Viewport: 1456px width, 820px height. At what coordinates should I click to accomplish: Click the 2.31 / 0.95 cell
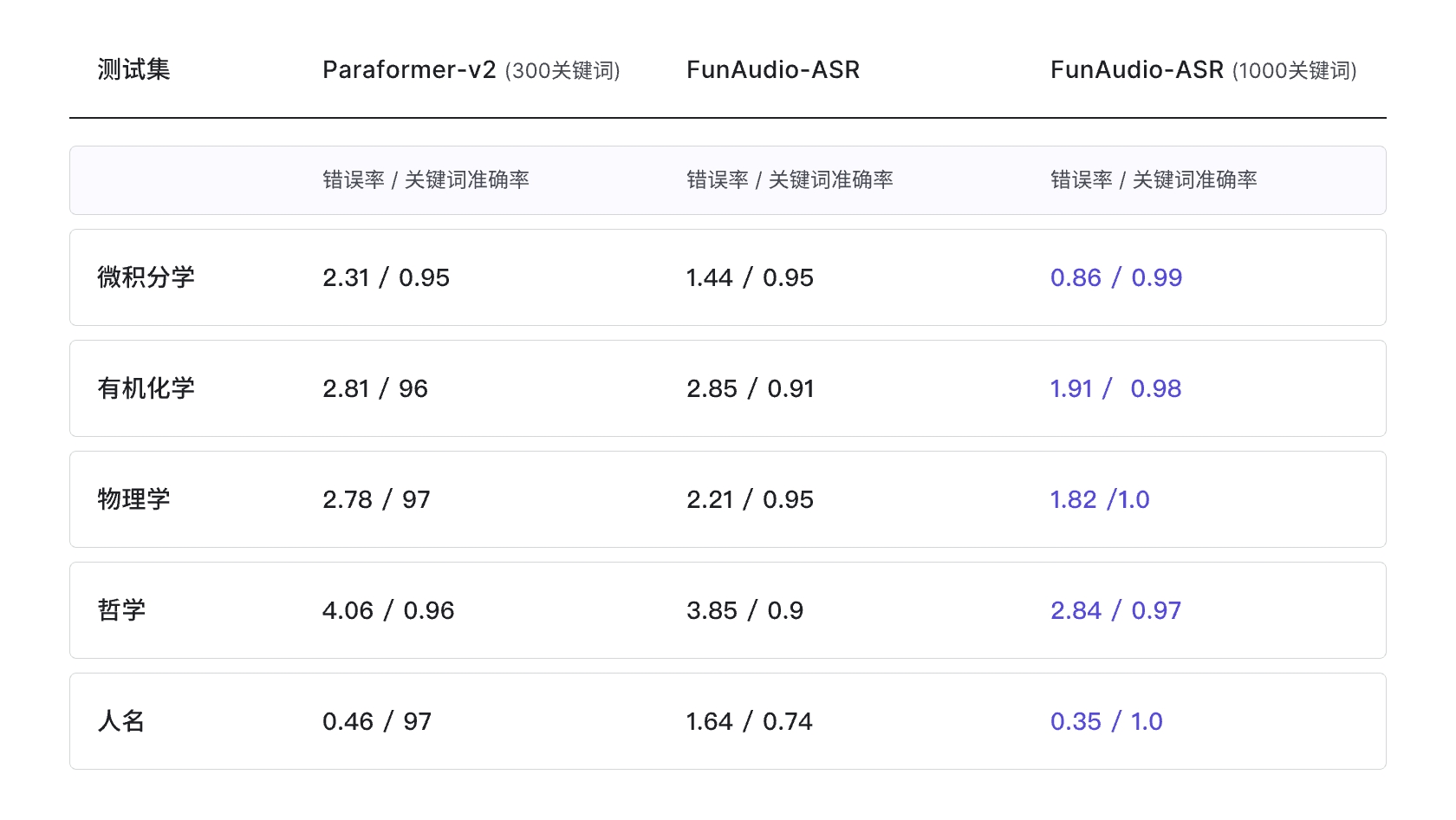pyautogui.click(x=386, y=277)
